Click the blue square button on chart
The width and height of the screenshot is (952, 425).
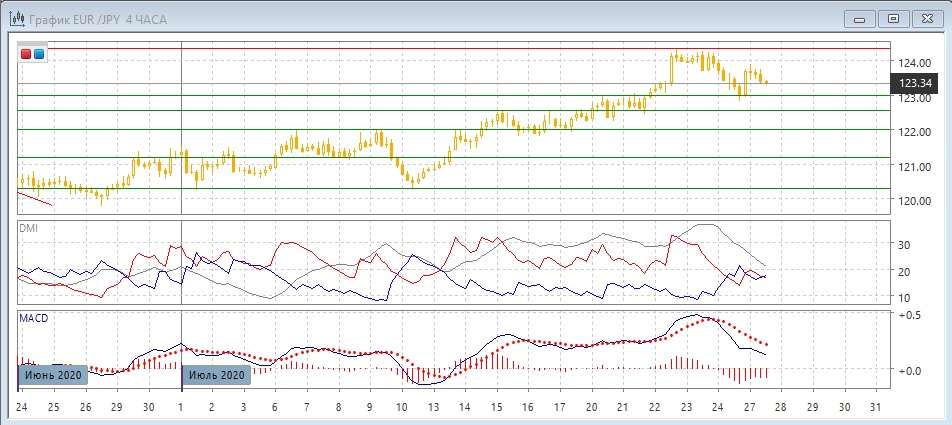click(x=39, y=54)
